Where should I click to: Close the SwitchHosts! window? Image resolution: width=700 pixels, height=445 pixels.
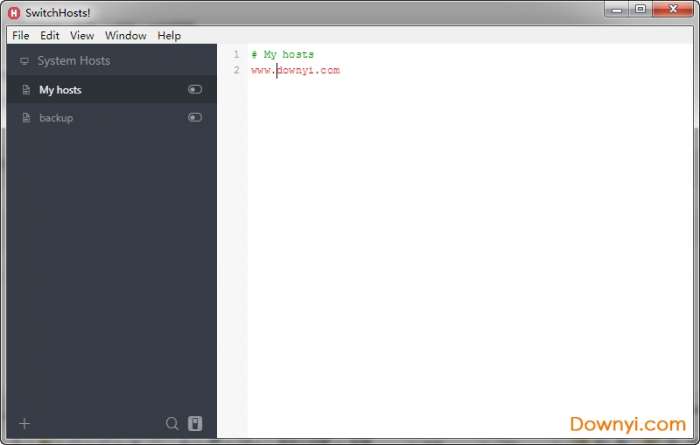[x=673, y=9]
